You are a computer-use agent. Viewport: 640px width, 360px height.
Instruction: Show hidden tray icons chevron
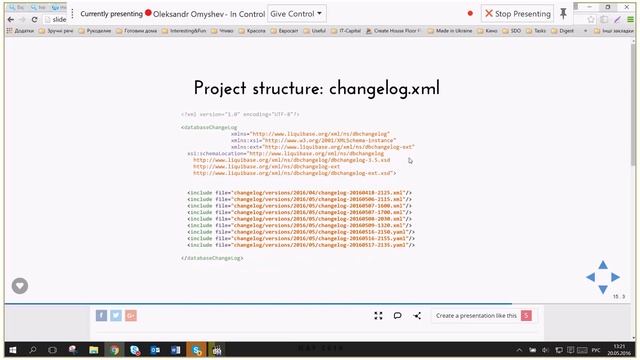tap(519, 350)
